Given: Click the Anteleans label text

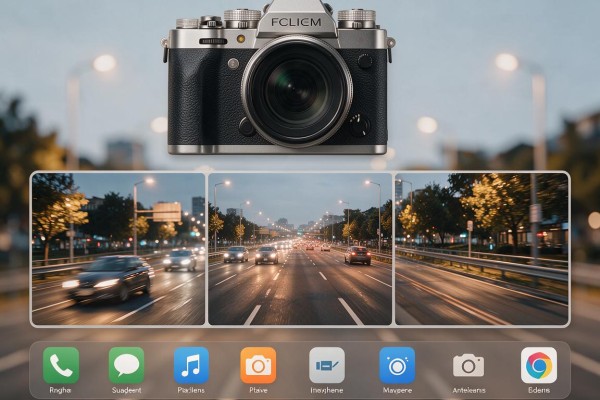Looking at the screenshot, I should point(469,390).
